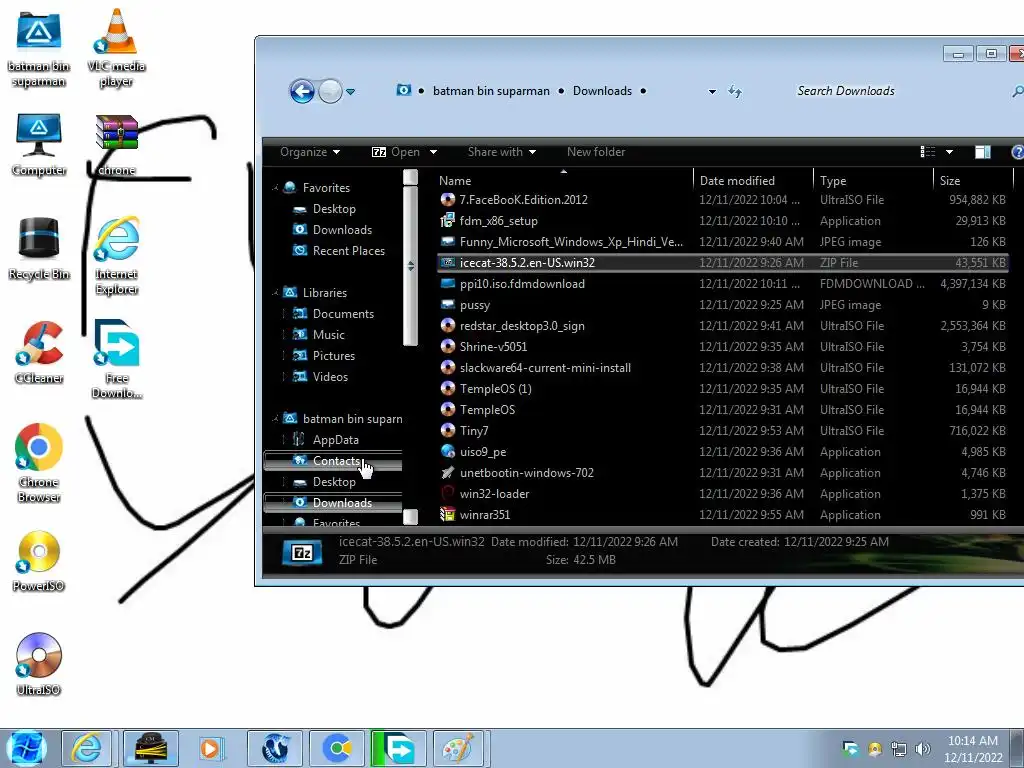
Task: Collapse the batman bin suparn tree node
Action: pyautogui.click(x=275, y=419)
